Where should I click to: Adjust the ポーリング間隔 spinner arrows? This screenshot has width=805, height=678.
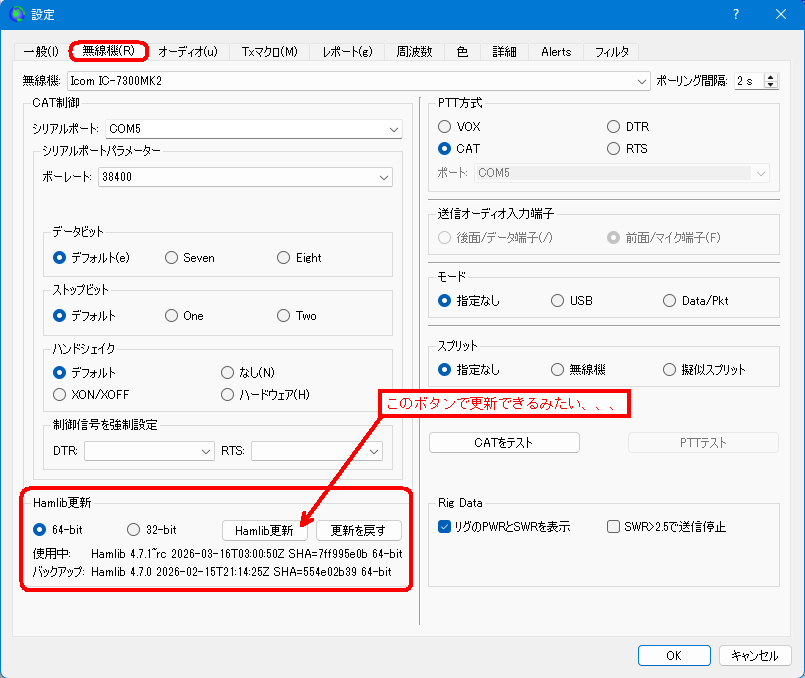coord(772,80)
